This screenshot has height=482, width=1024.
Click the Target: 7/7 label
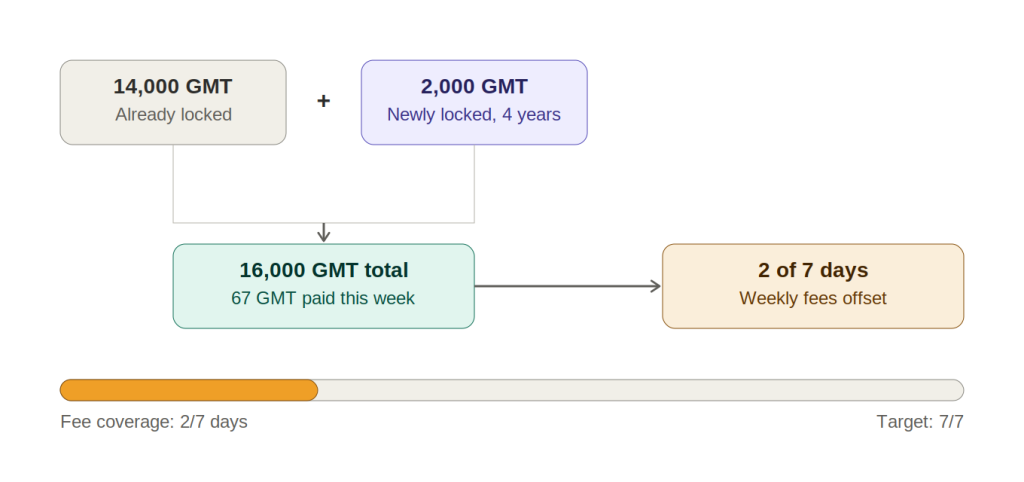point(920,422)
